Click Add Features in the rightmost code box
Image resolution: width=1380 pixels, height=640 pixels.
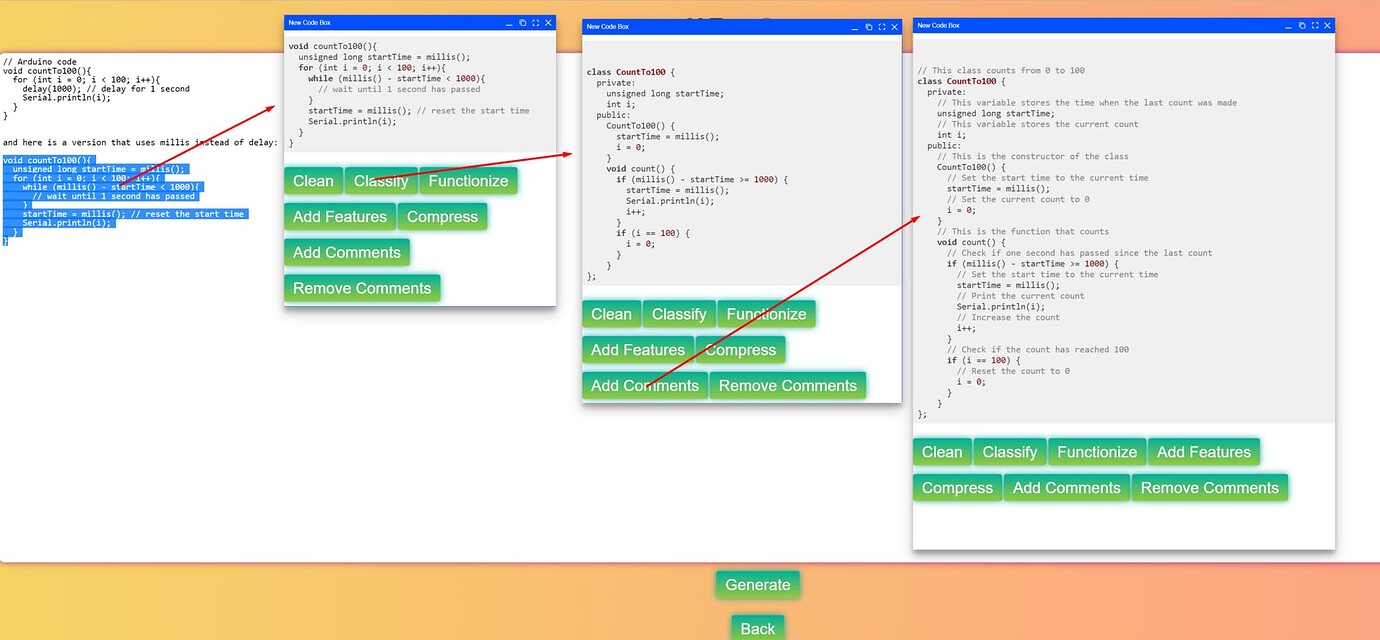1204,451
